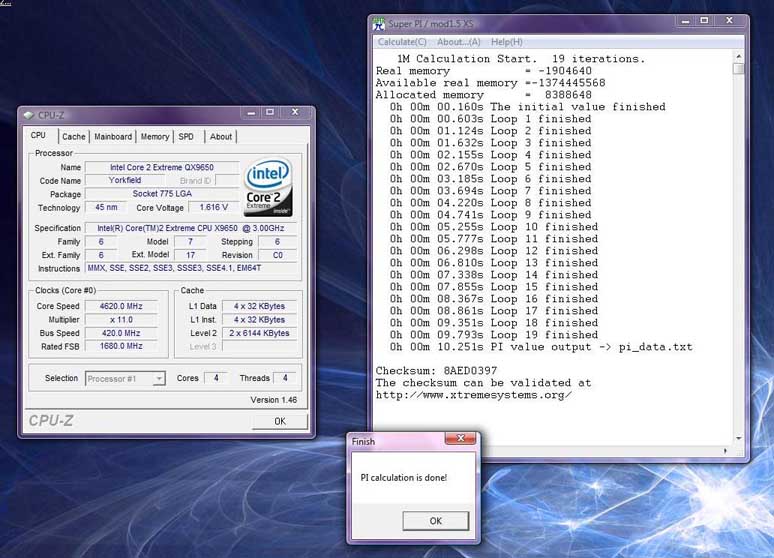The image size is (774, 558).
Task: Click the Level 2 value 2 x 6144 KBytes
Action: (259, 333)
